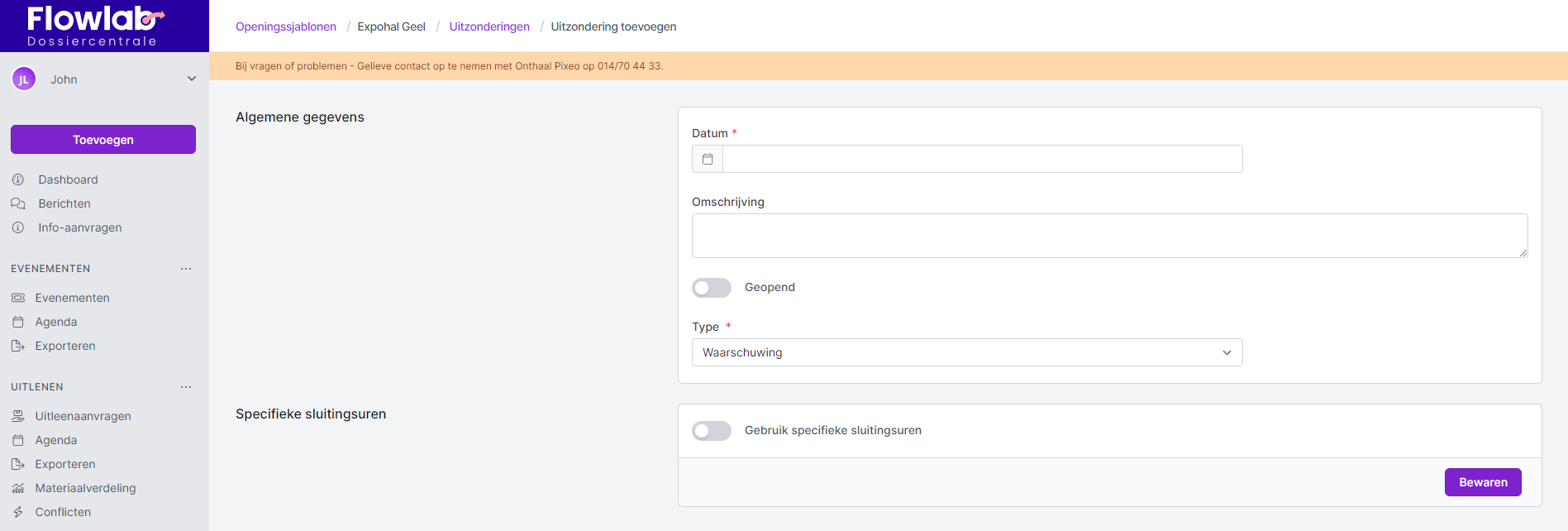The height and width of the screenshot is (531, 1568).
Task: Click the purple Toevoegen button
Action: (x=103, y=140)
